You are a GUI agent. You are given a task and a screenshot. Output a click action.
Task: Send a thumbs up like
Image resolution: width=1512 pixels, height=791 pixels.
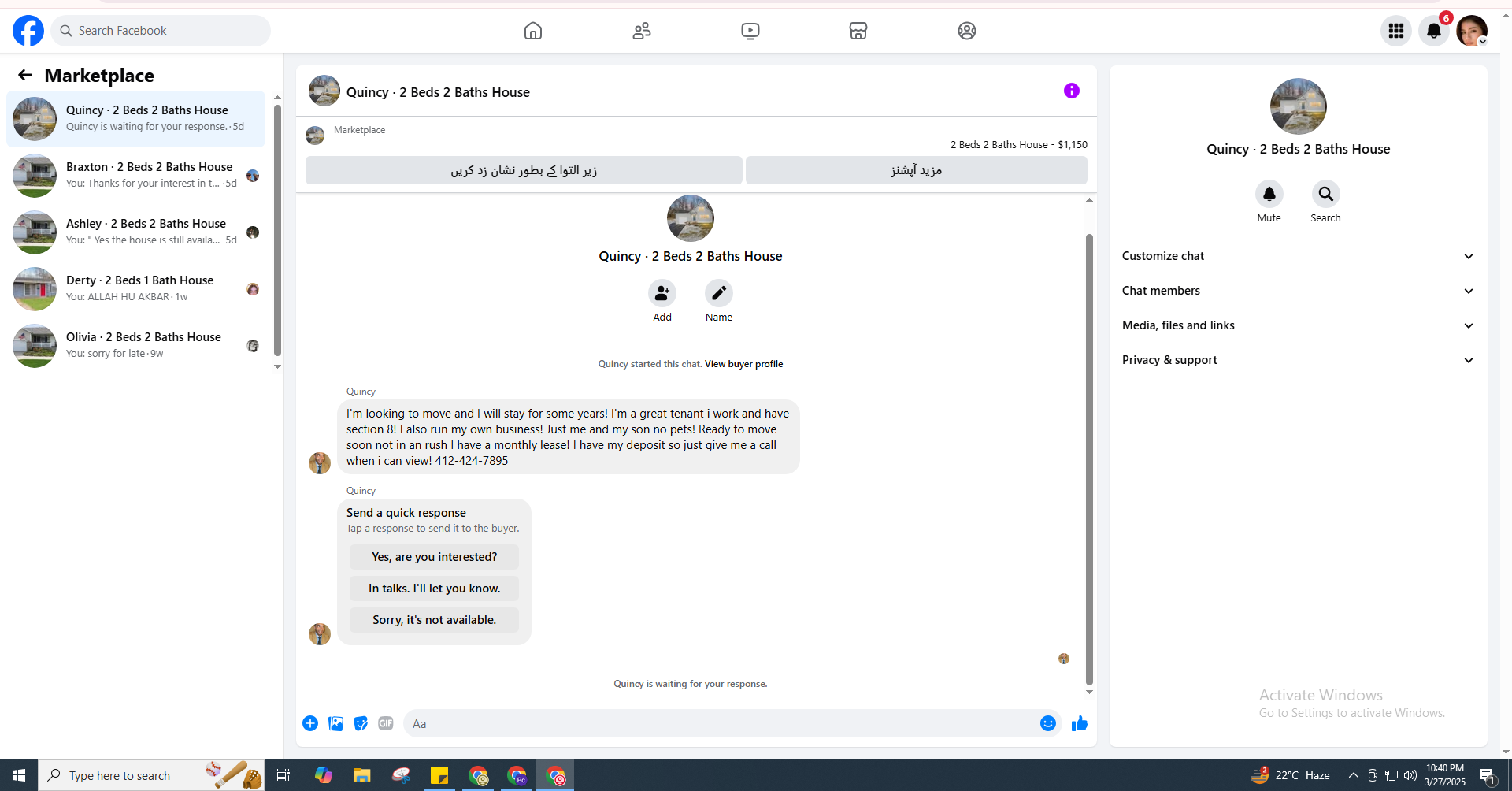[x=1080, y=723]
